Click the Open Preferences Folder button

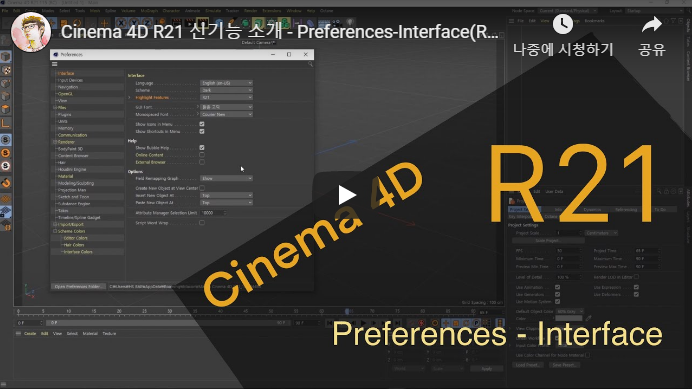click(x=78, y=286)
